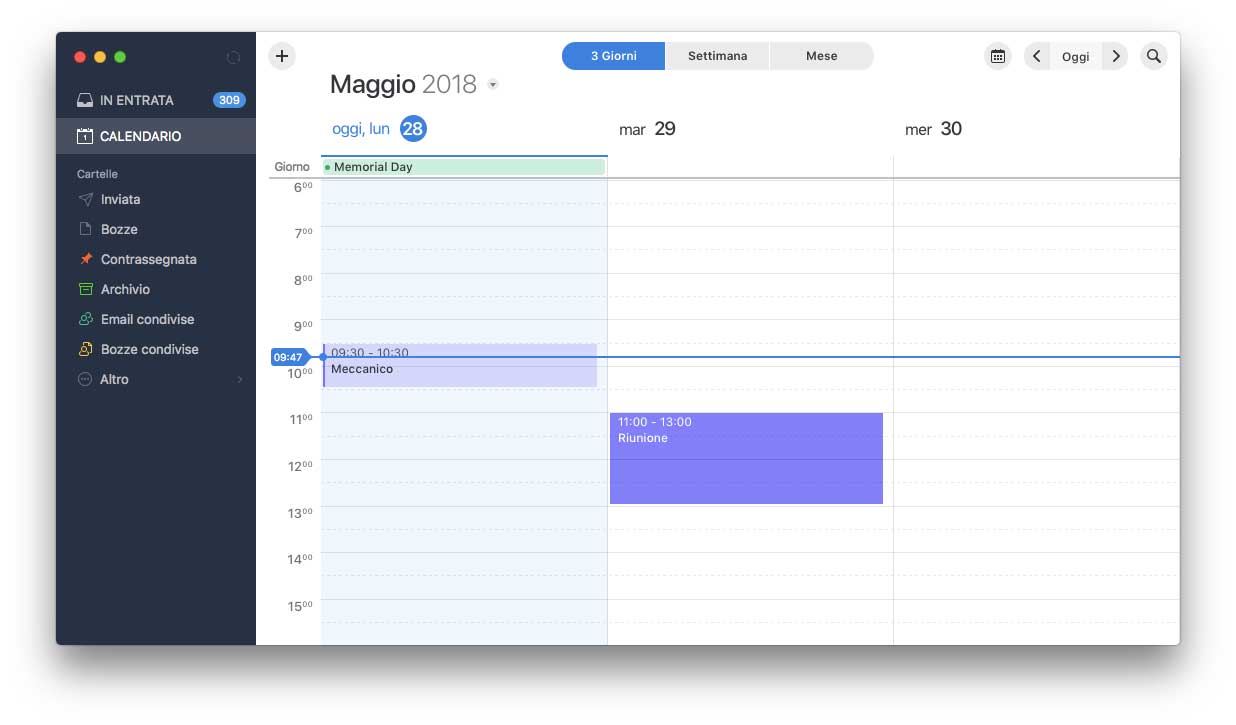Screen dimensions: 1236x725
Task: Open the Archivio folder
Action: click(125, 289)
